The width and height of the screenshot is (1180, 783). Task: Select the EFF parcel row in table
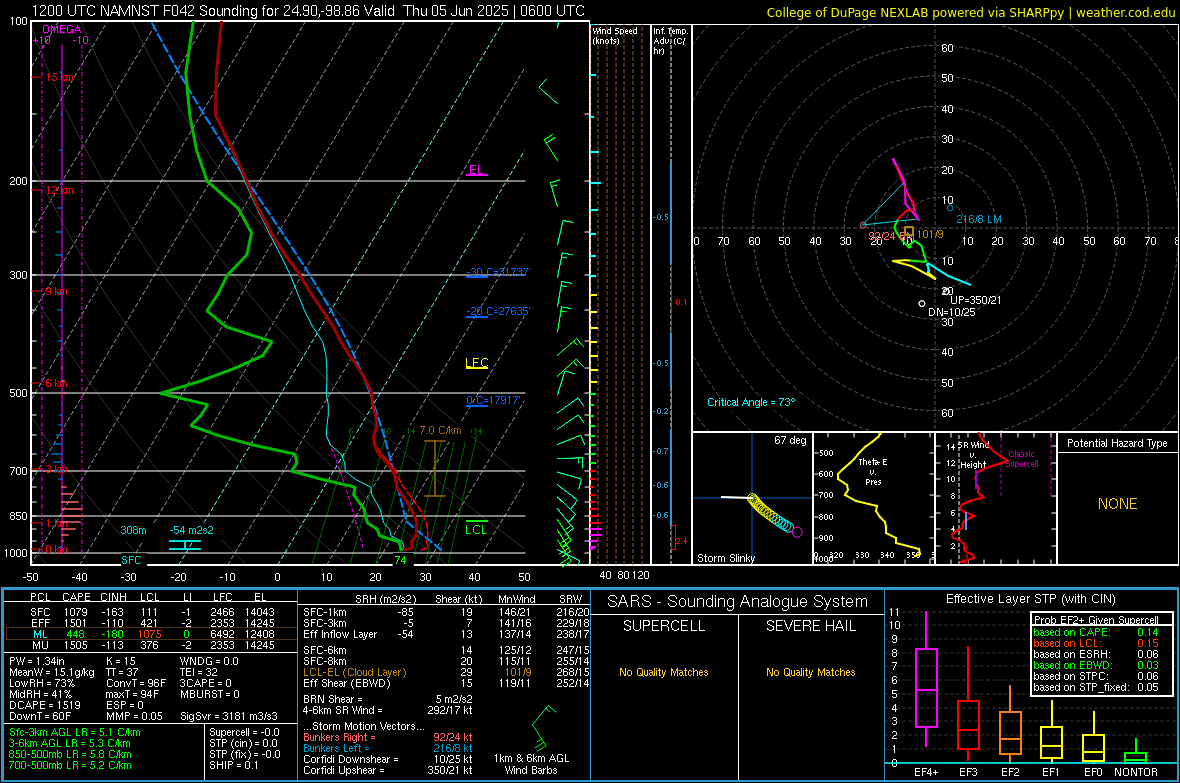point(151,623)
